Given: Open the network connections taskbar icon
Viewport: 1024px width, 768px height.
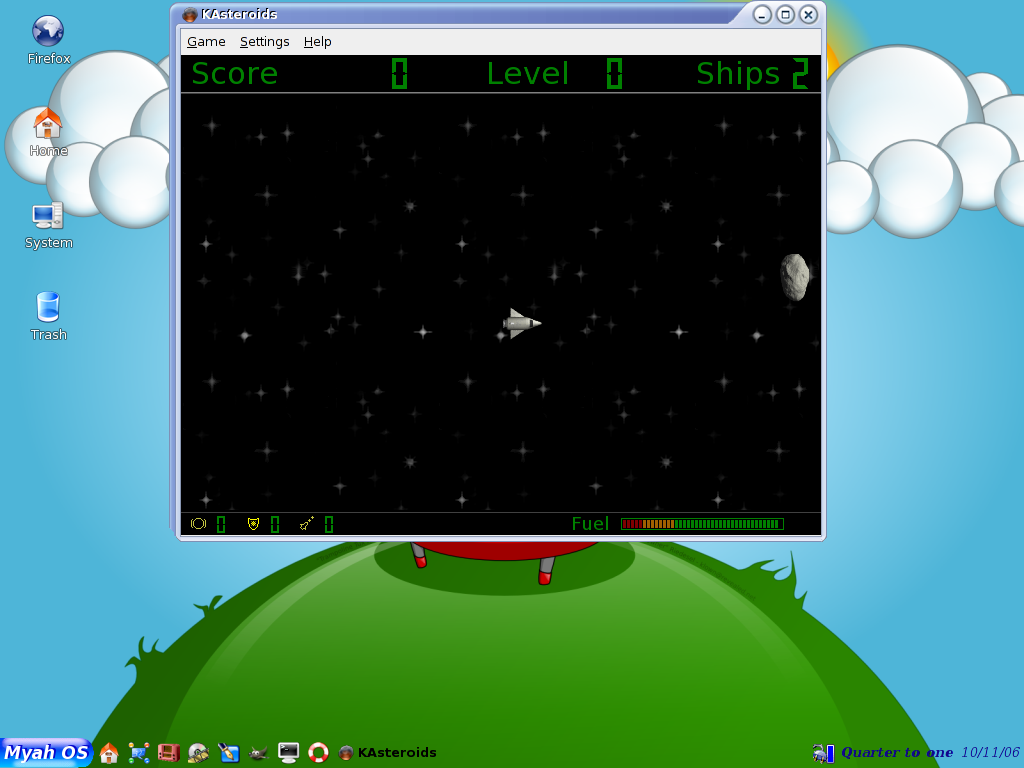Looking at the screenshot, I should point(138,753).
